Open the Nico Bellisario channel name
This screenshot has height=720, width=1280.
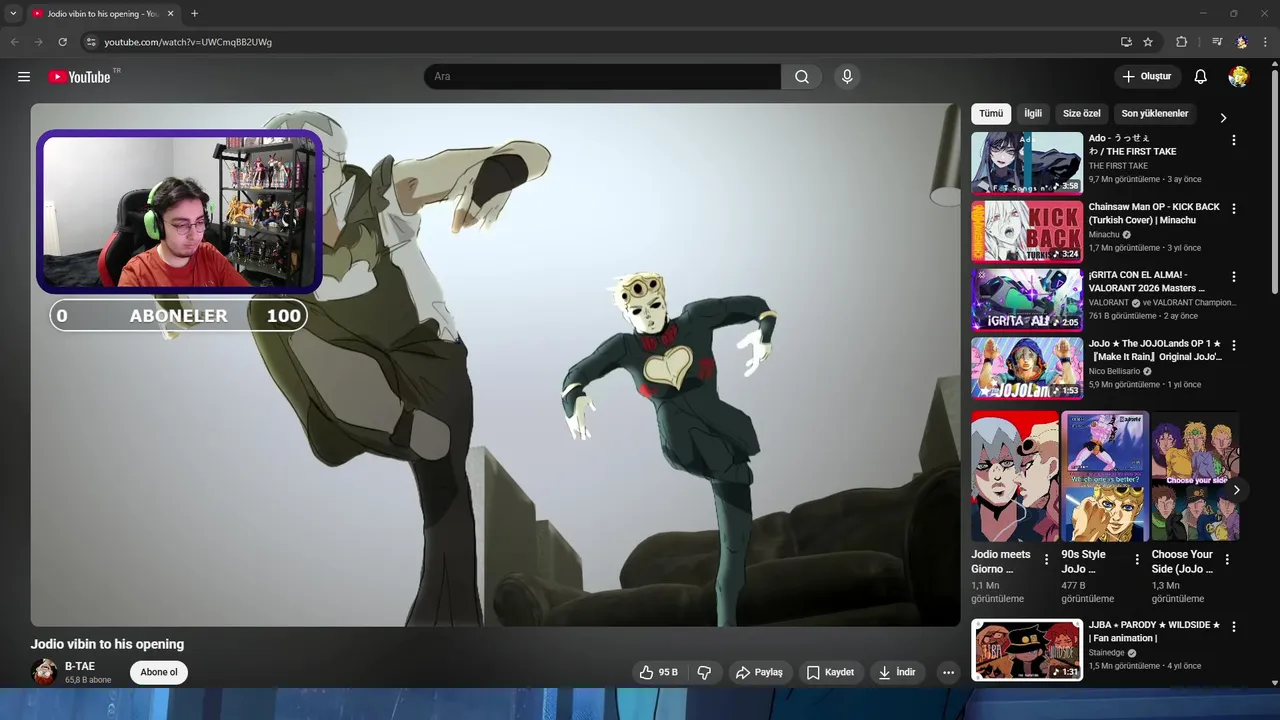click(1115, 371)
